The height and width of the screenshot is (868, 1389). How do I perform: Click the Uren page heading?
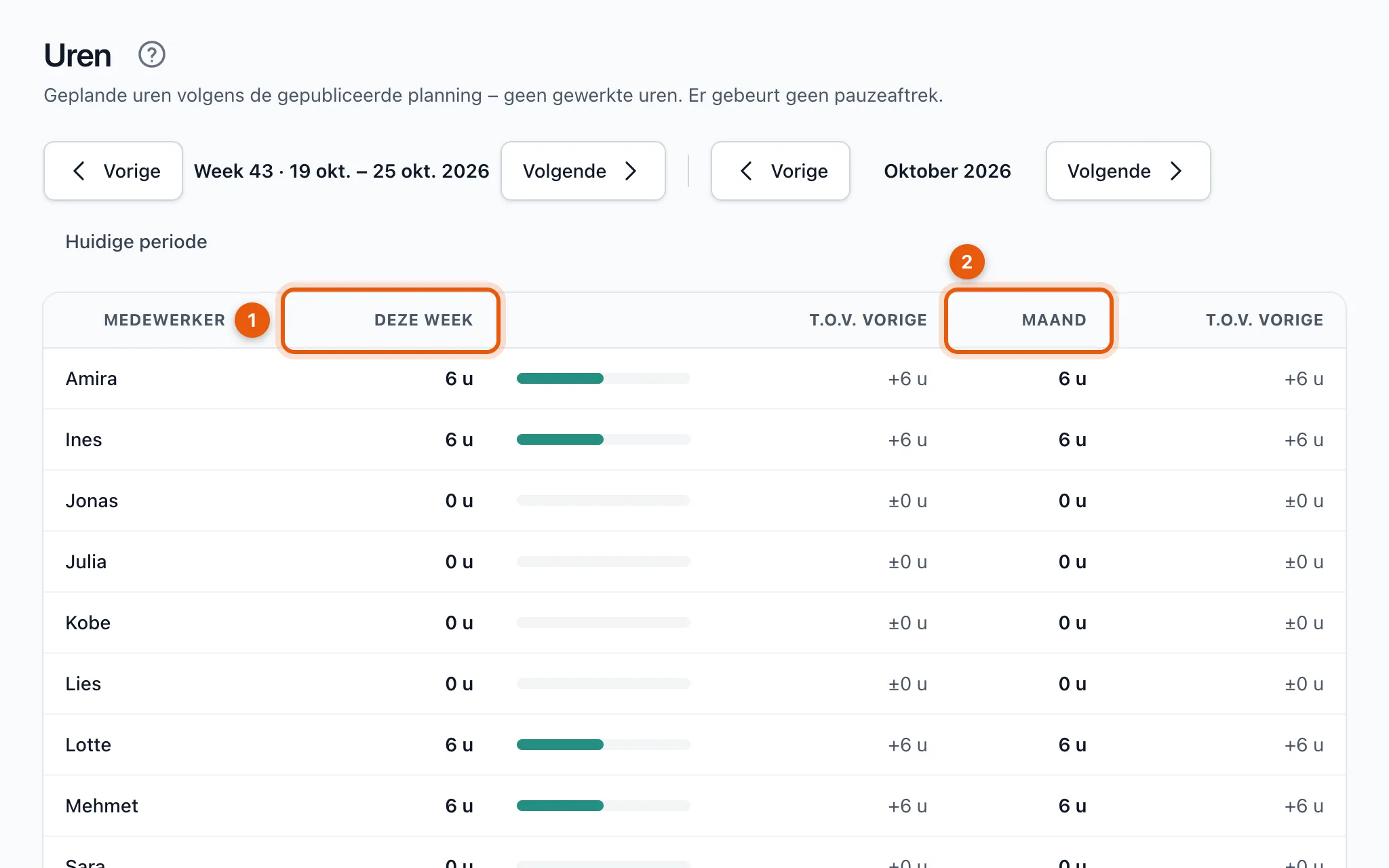click(x=77, y=56)
